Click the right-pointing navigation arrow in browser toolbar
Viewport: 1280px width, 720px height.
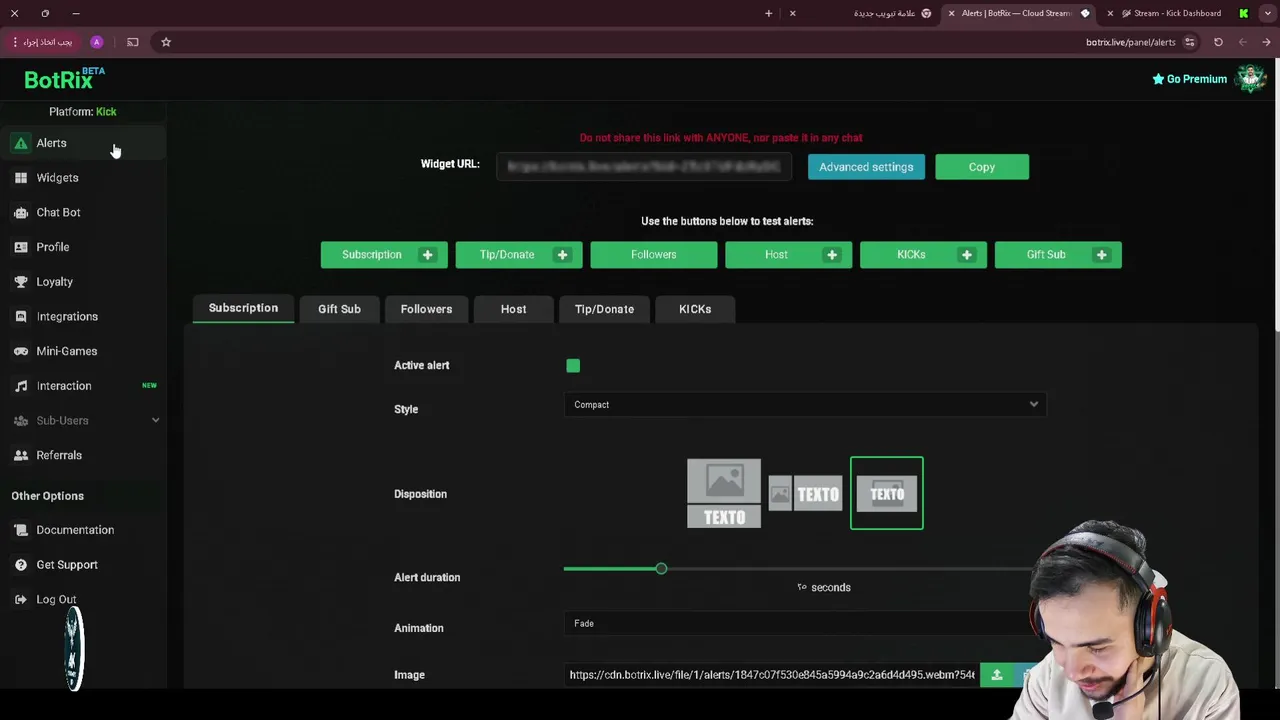point(1266,42)
